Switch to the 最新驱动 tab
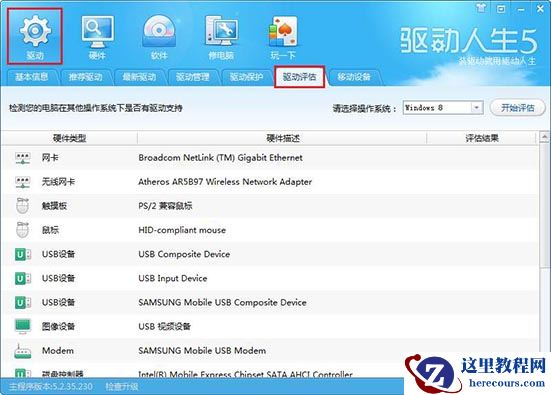This screenshot has height=395, width=551. [139, 77]
